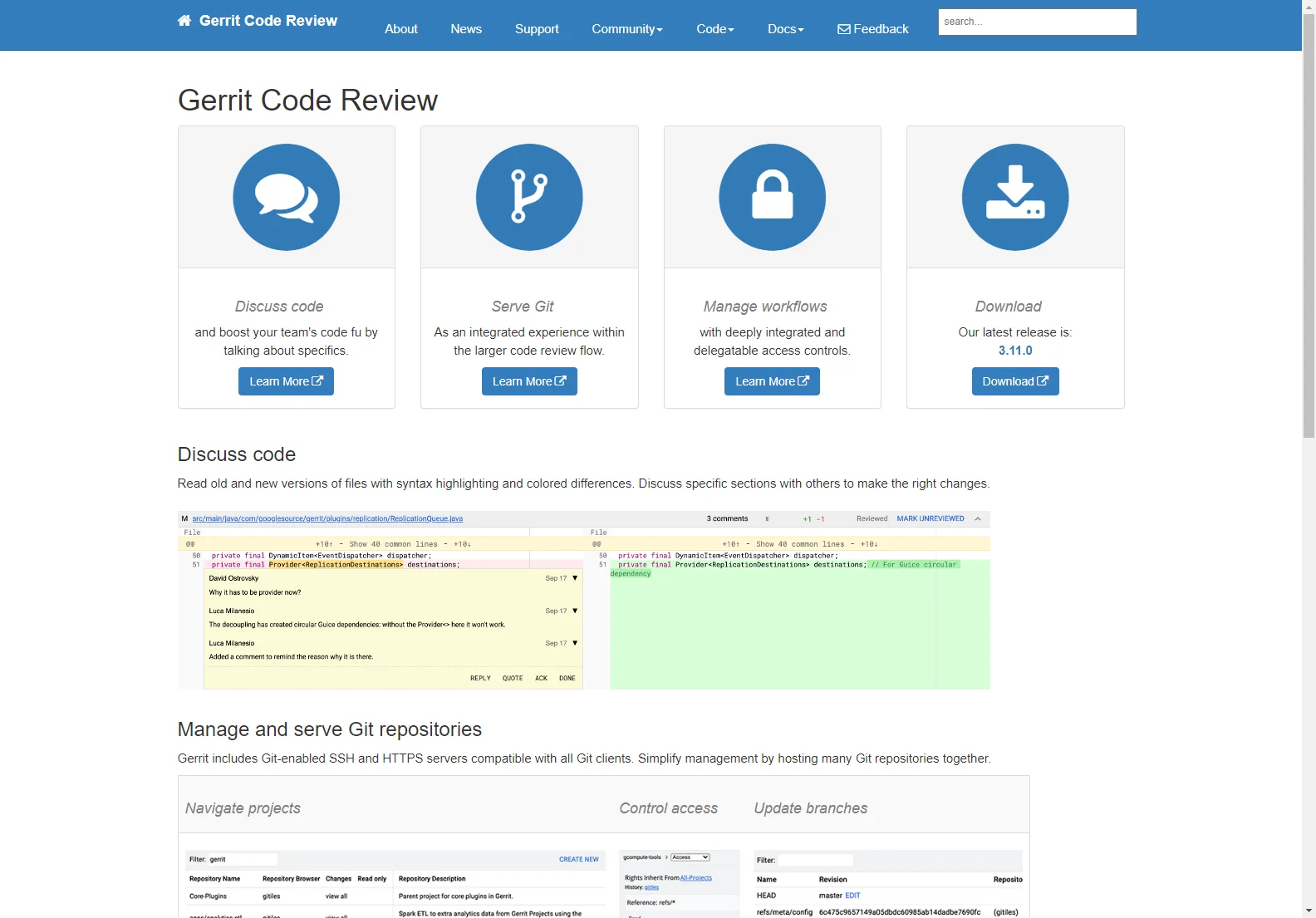
Task: Click the Control access screenshot
Action: [680, 883]
